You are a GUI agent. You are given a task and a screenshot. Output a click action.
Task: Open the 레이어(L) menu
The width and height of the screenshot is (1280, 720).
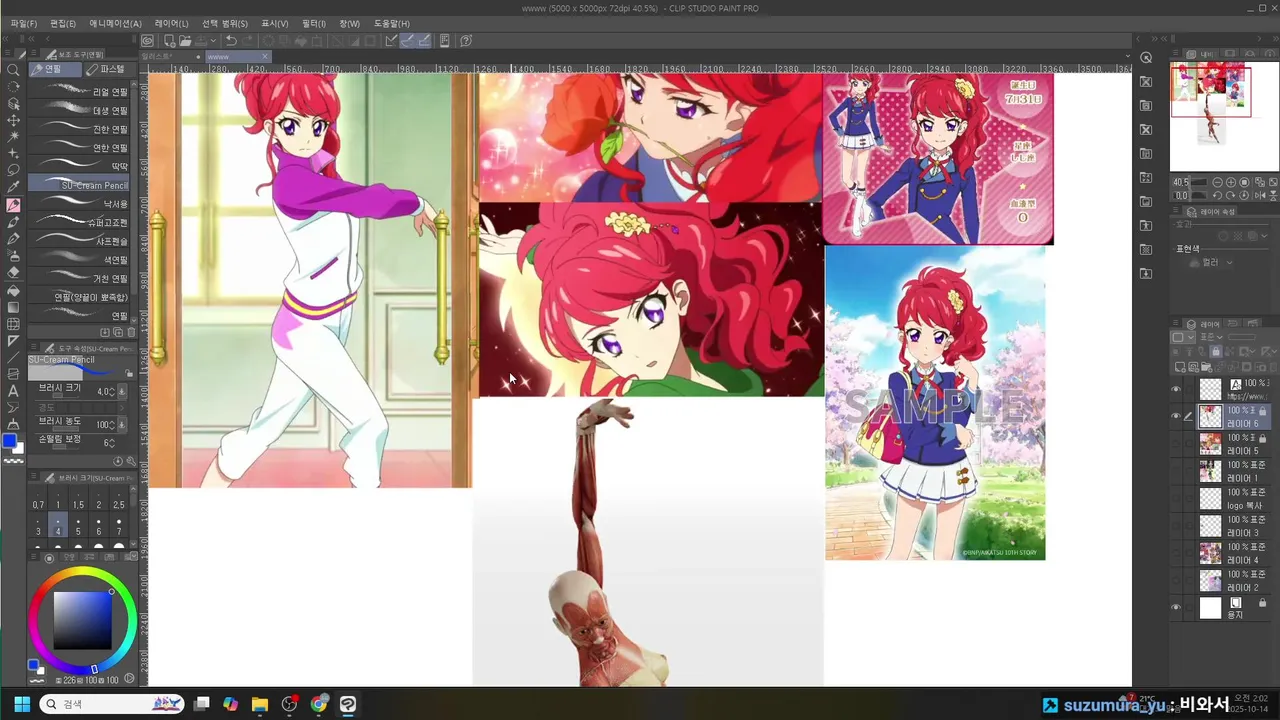coord(171,23)
